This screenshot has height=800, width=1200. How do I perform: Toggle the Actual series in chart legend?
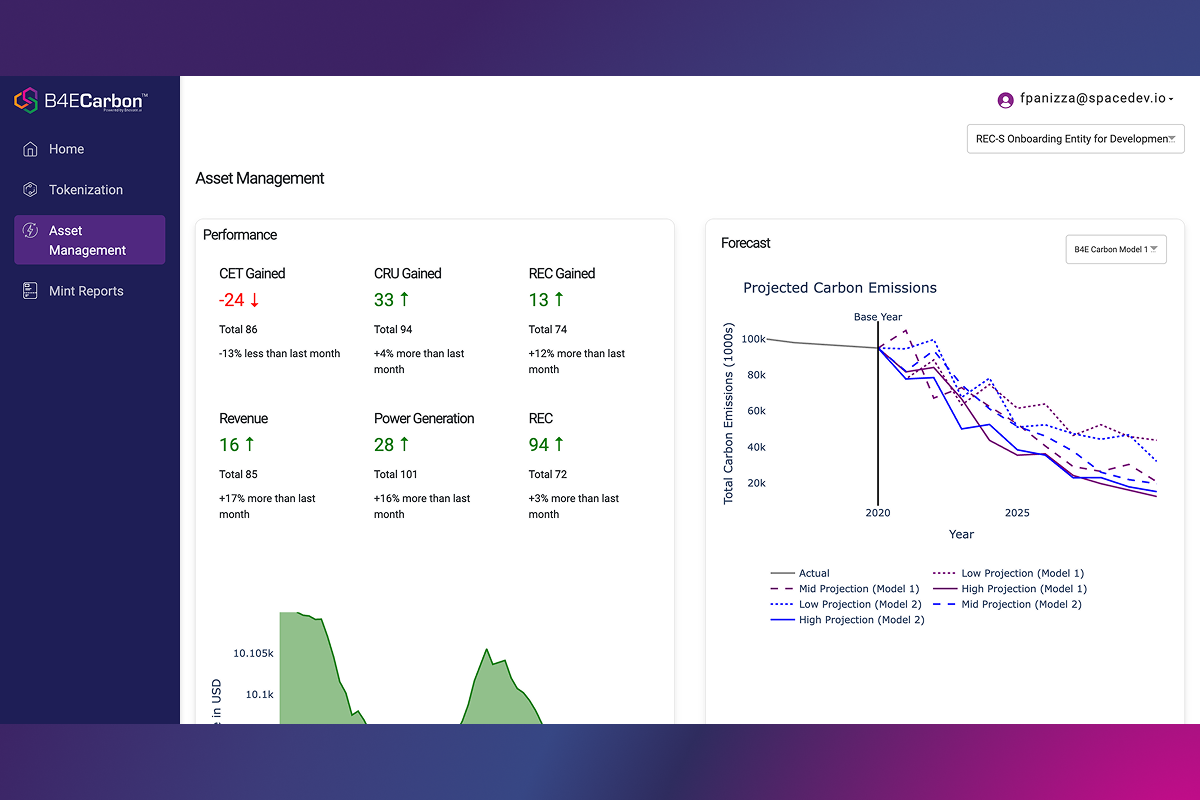click(x=800, y=574)
